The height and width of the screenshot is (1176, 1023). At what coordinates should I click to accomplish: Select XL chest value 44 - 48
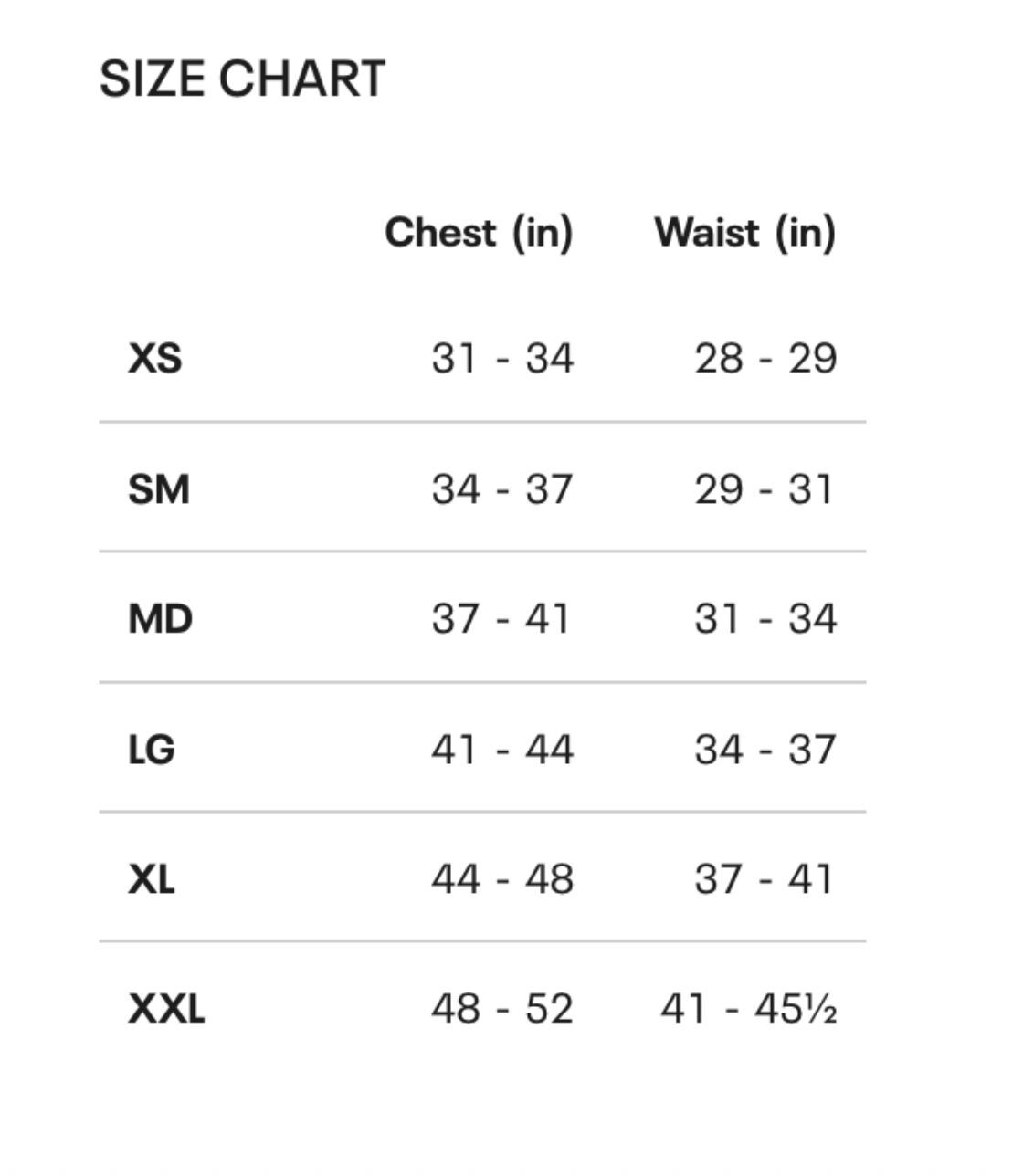(502, 879)
